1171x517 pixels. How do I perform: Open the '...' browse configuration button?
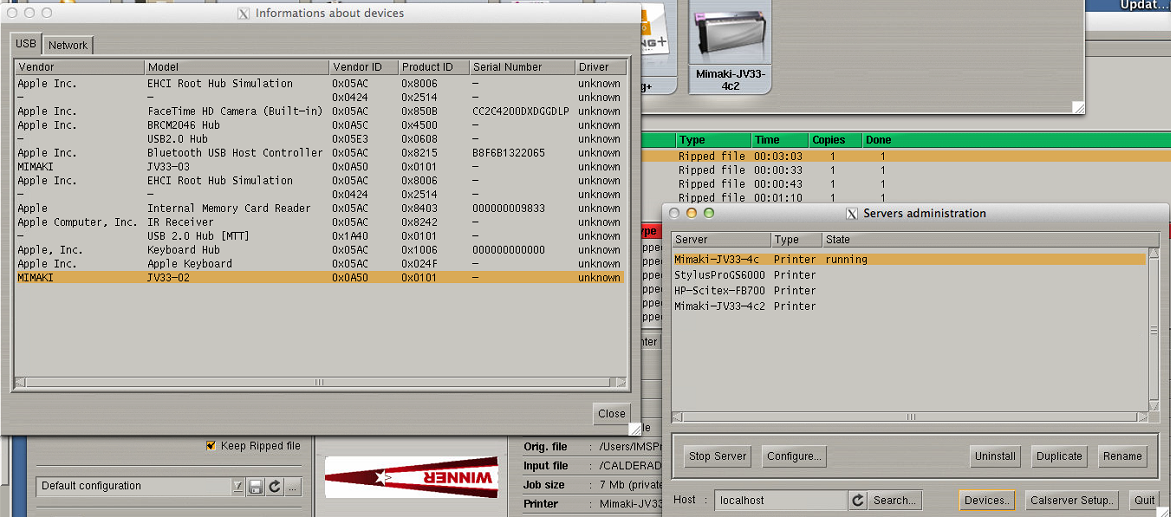coord(292,487)
